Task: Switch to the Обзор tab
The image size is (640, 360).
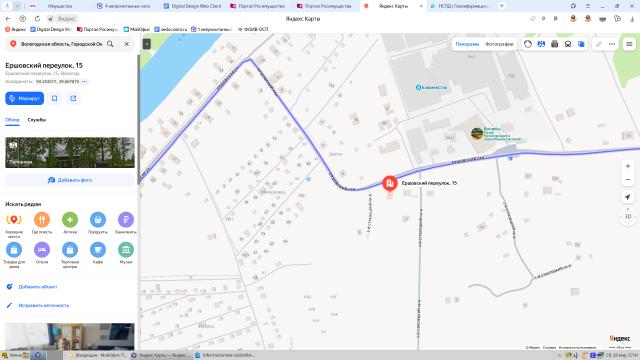Action: click(x=12, y=120)
